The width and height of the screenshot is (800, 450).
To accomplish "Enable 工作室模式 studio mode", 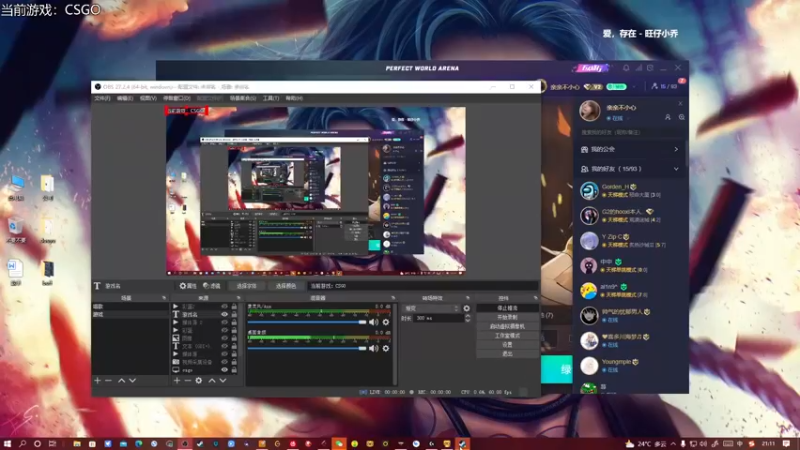I will click(507, 336).
